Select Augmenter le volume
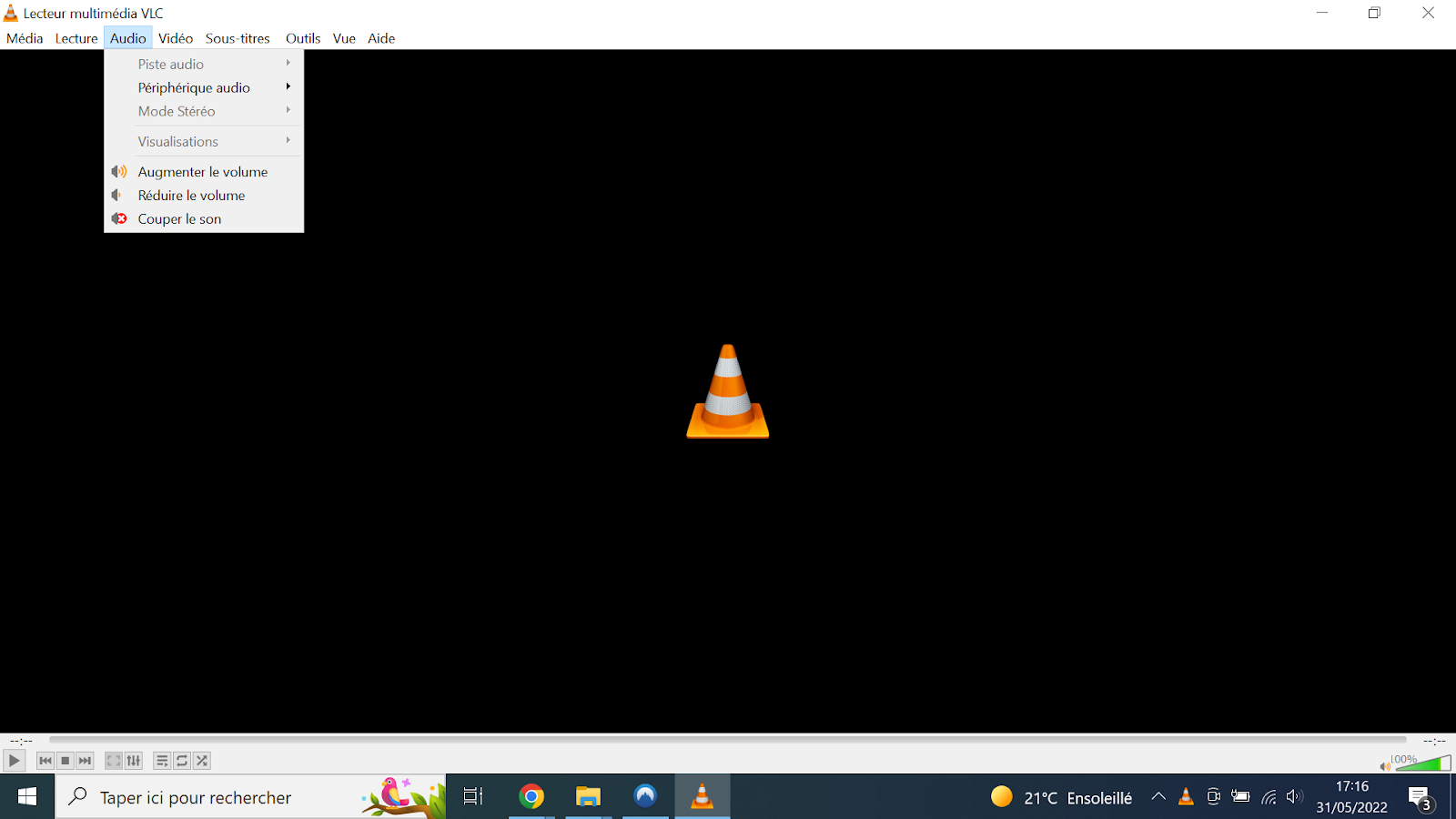 tap(204, 171)
